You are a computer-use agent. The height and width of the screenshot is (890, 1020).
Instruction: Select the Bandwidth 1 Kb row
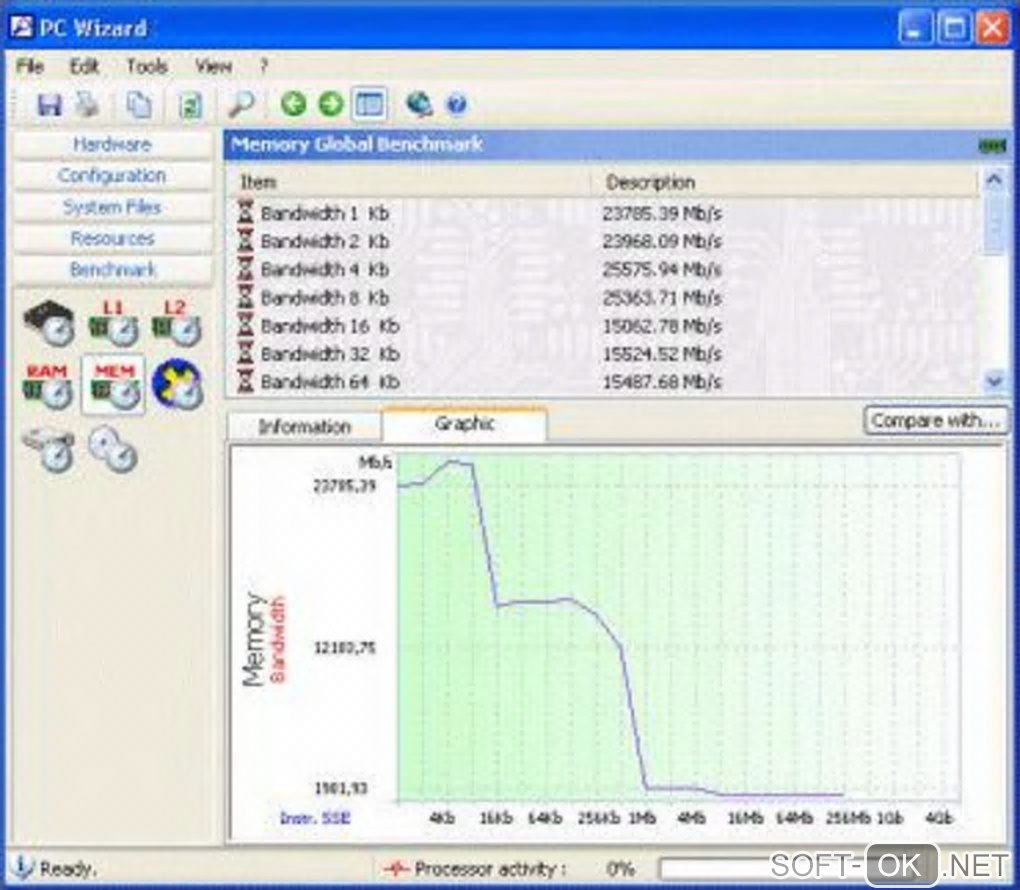(602, 213)
